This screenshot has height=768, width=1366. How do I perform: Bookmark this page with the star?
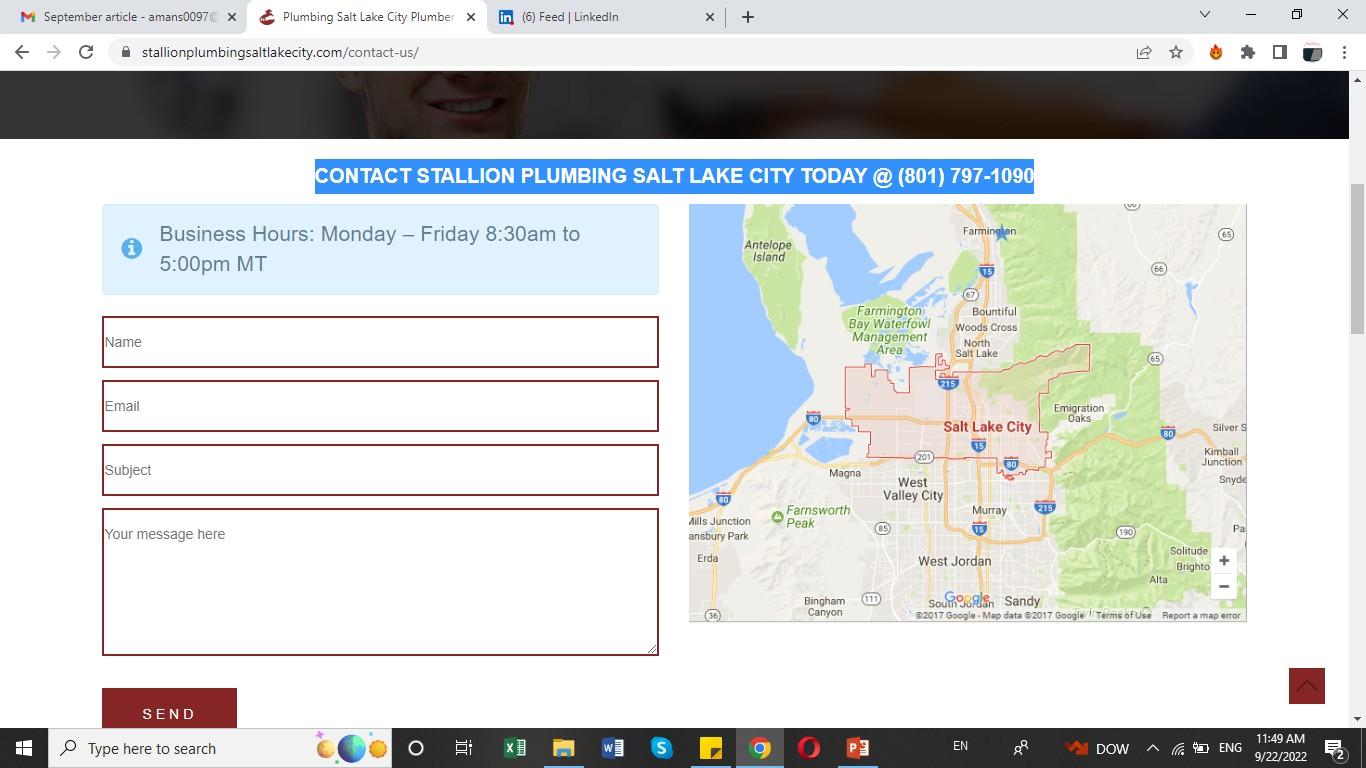point(1176,52)
